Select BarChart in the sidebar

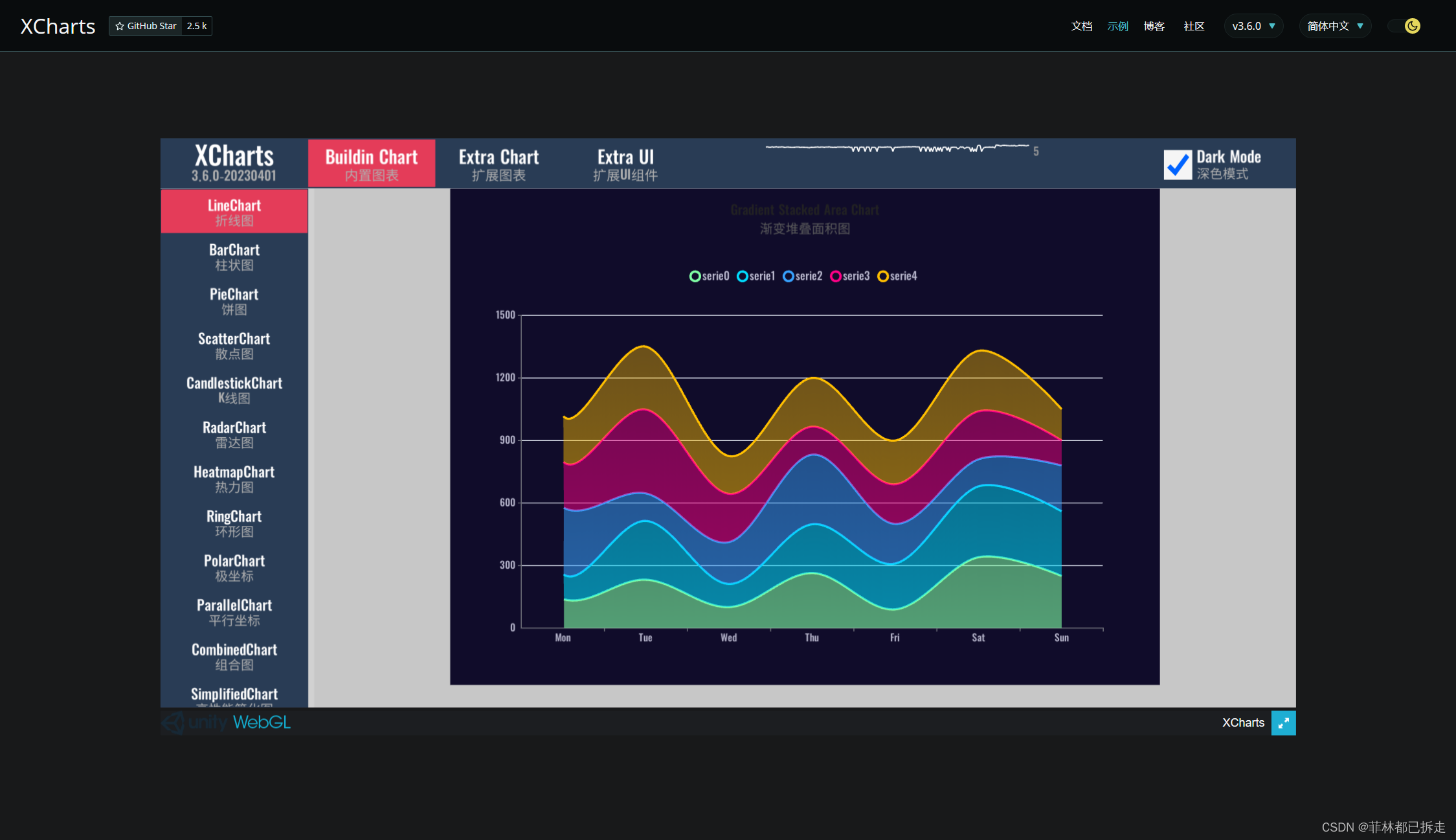coord(234,256)
